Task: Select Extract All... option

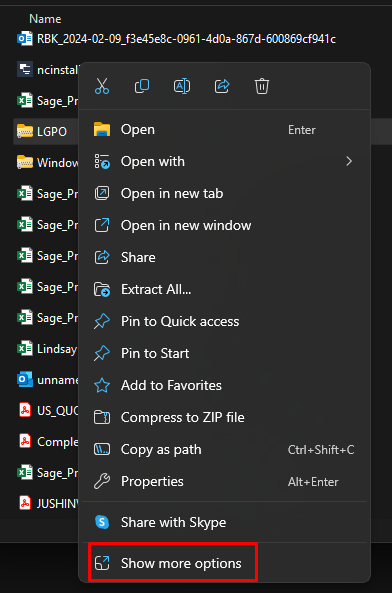Action: [x=225, y=289]
